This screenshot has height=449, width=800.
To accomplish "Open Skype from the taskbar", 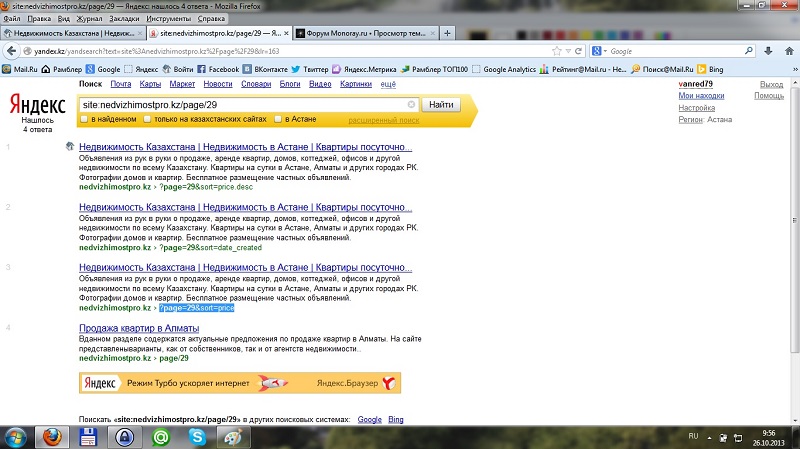I will pos(197,437).
